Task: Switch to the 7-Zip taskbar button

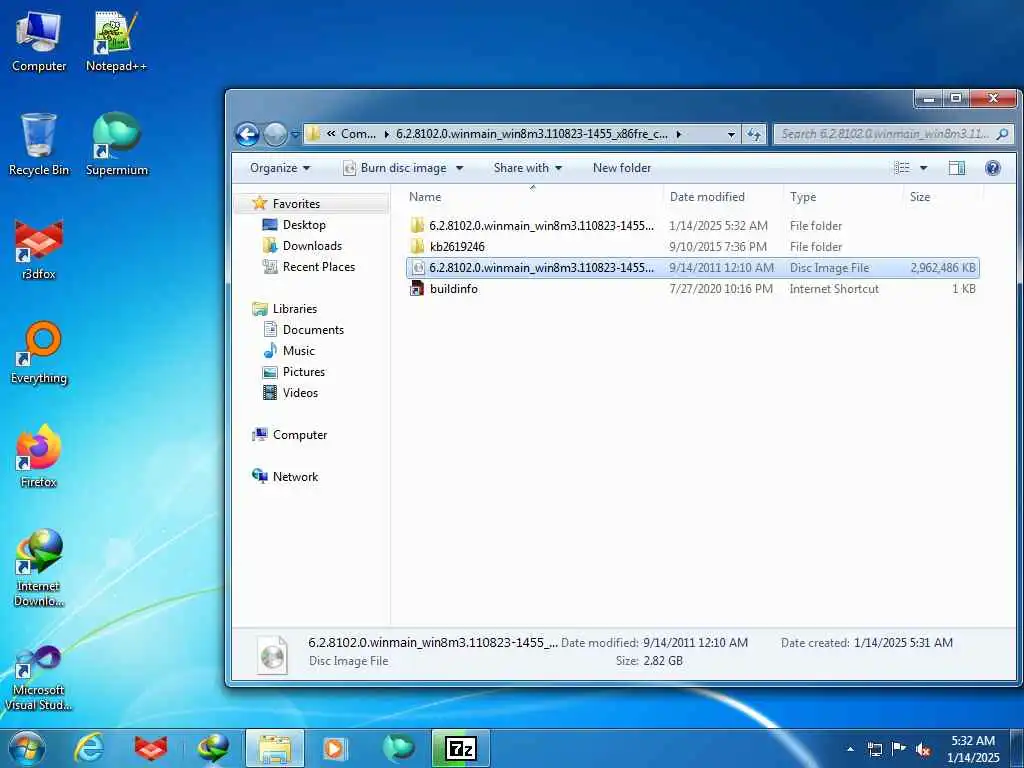Action: point(460,748)
